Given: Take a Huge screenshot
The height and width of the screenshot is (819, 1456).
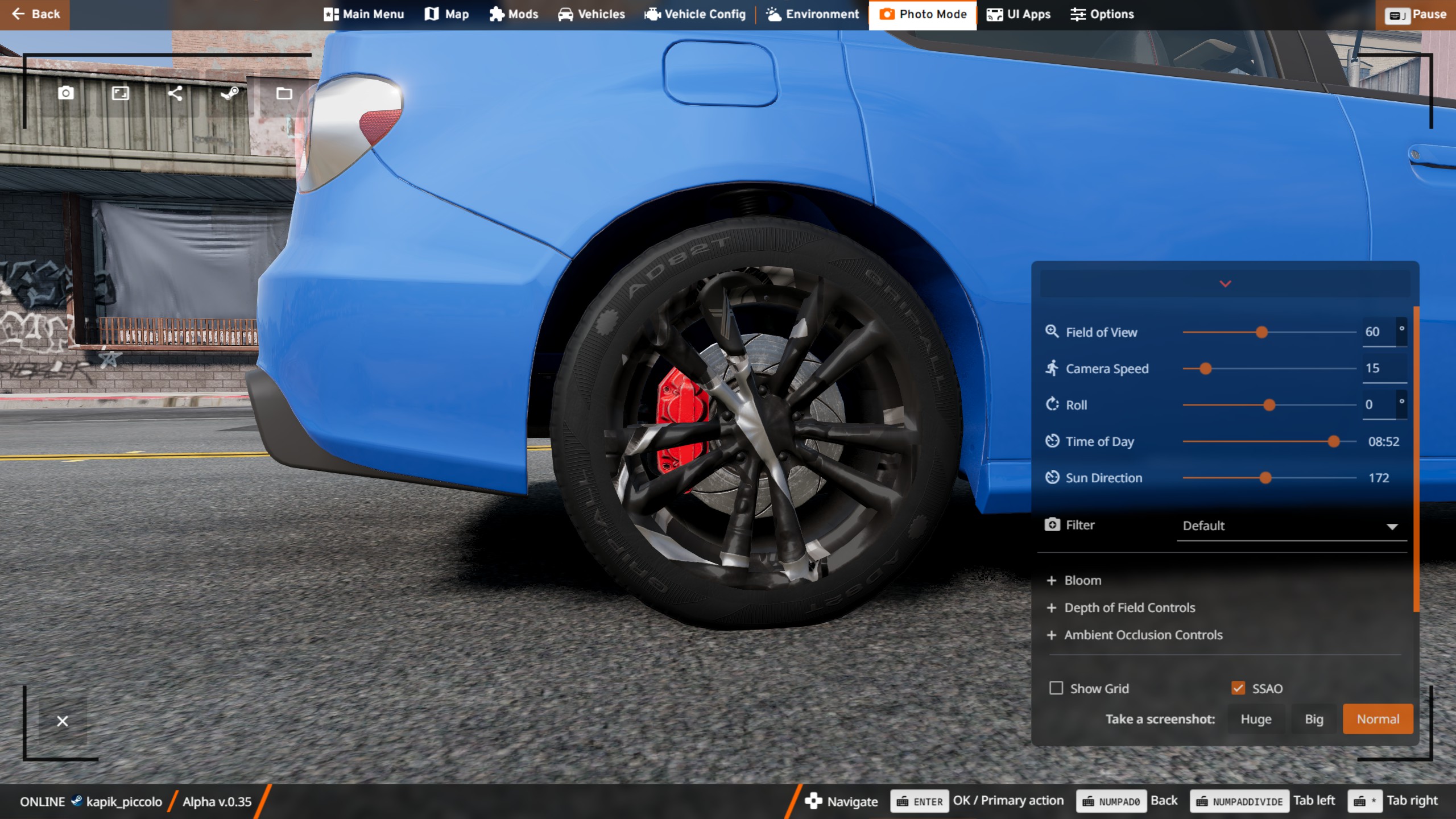Looking at the screenshot, I should (1256, 719).
